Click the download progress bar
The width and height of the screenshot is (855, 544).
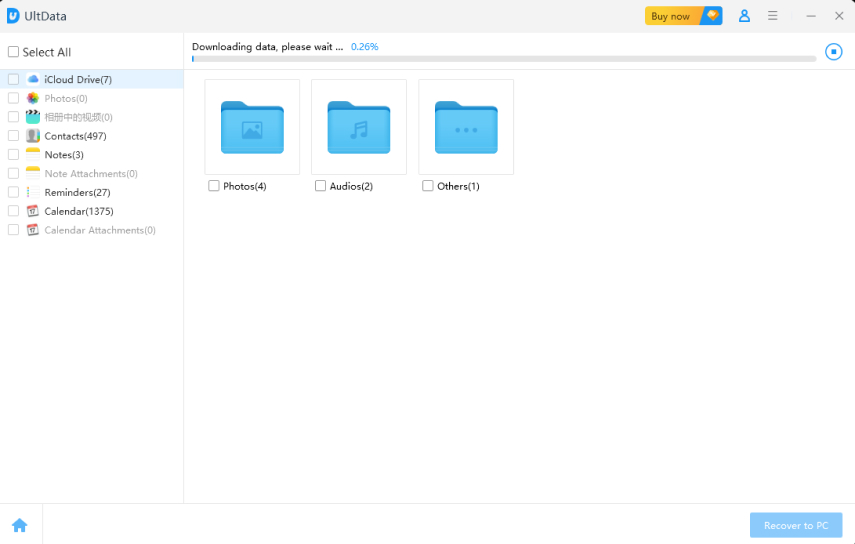click(504, 59)
